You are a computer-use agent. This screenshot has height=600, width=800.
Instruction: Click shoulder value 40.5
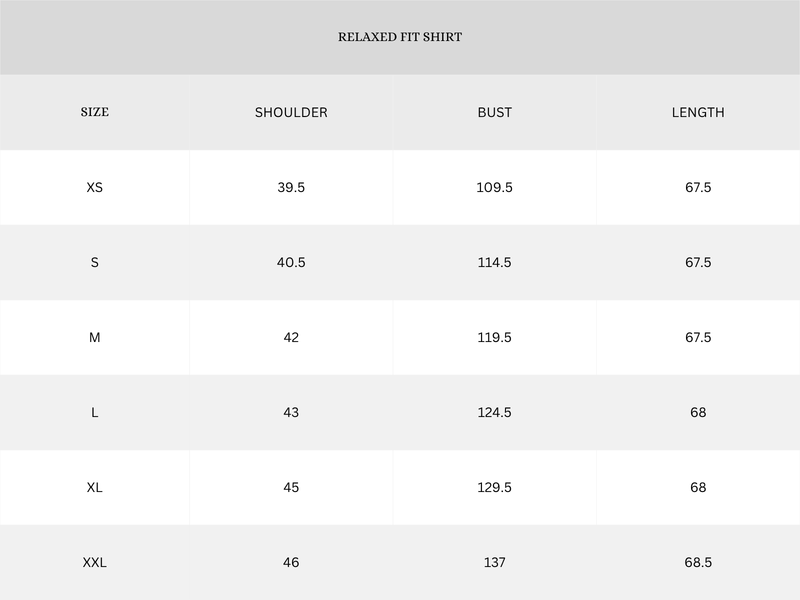(x=291, y=262)
